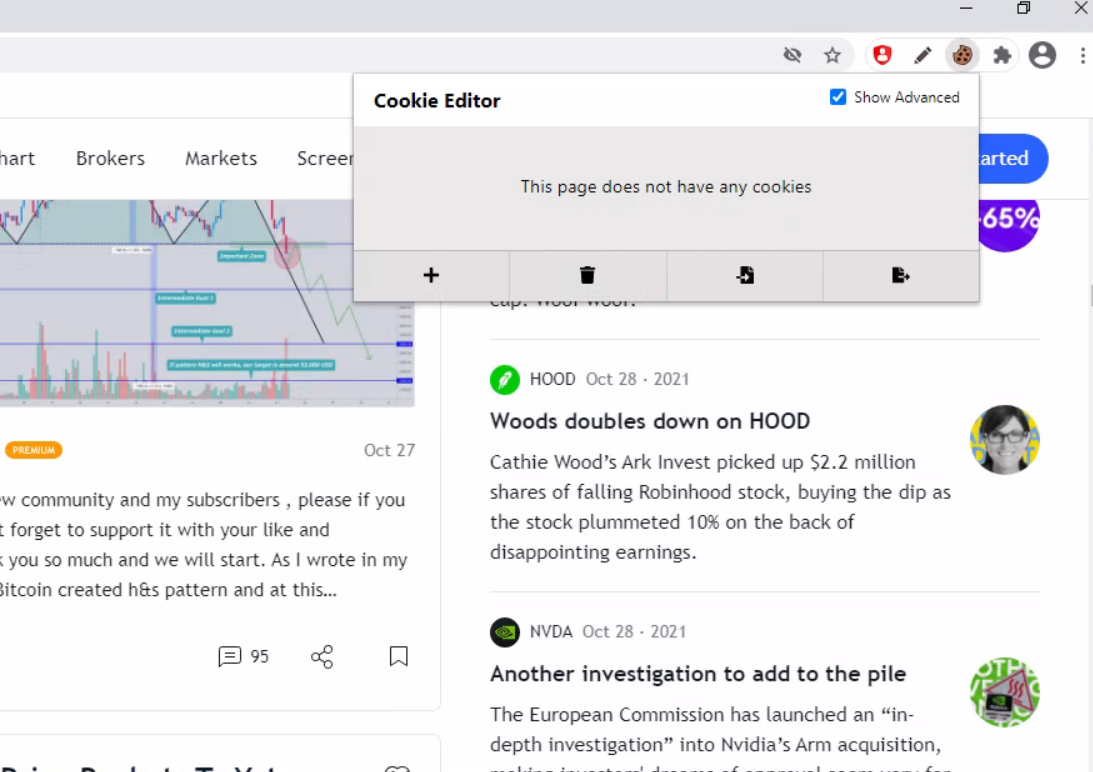This screenshot has width=1093, height=772.
Task: Click the purple 65% discount badge
Action: point(1009,225)
